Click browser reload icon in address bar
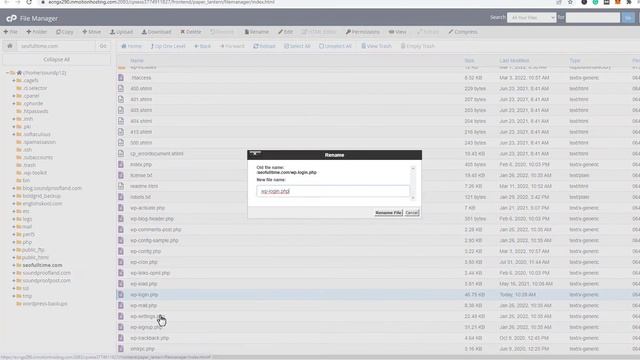 pos(29,2)
